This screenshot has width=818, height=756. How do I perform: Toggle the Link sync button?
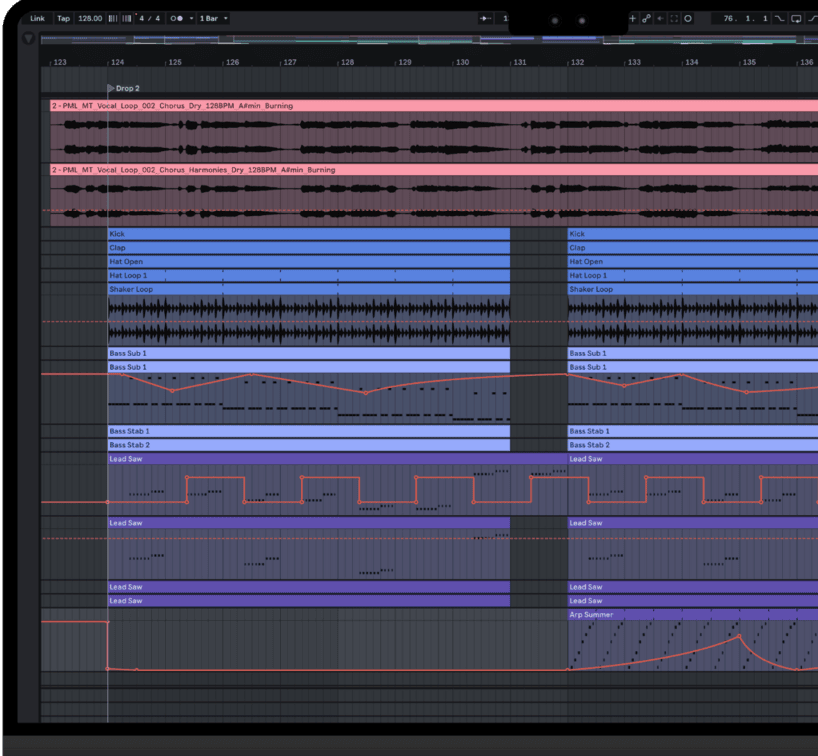(x=37, y=18)
